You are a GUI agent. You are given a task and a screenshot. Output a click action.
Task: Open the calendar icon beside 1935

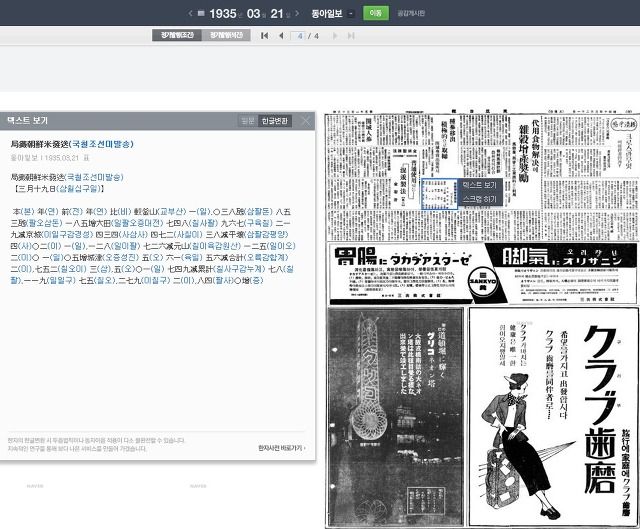[201, 13]
